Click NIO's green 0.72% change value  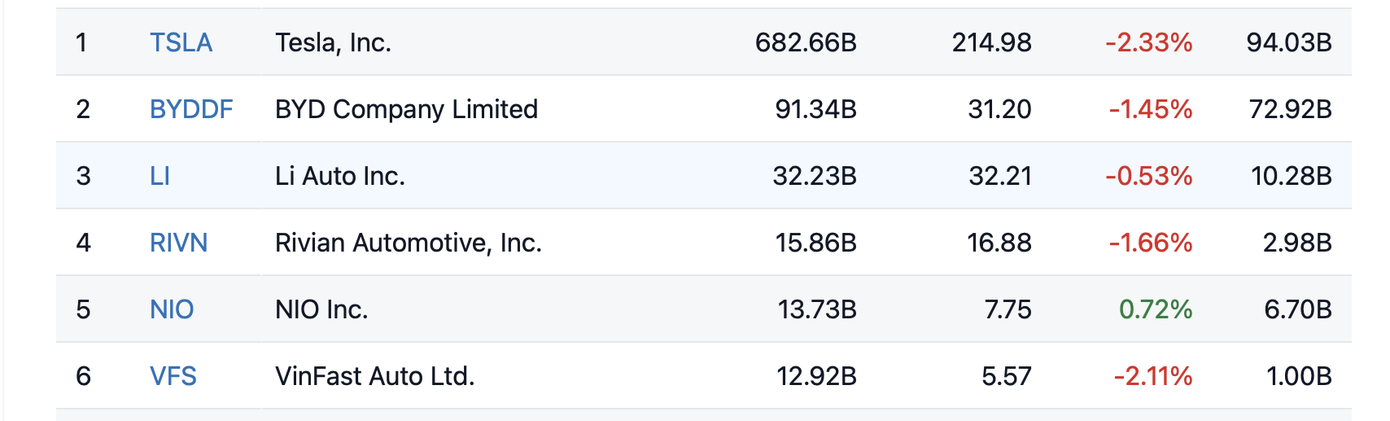click(1156, 310)
